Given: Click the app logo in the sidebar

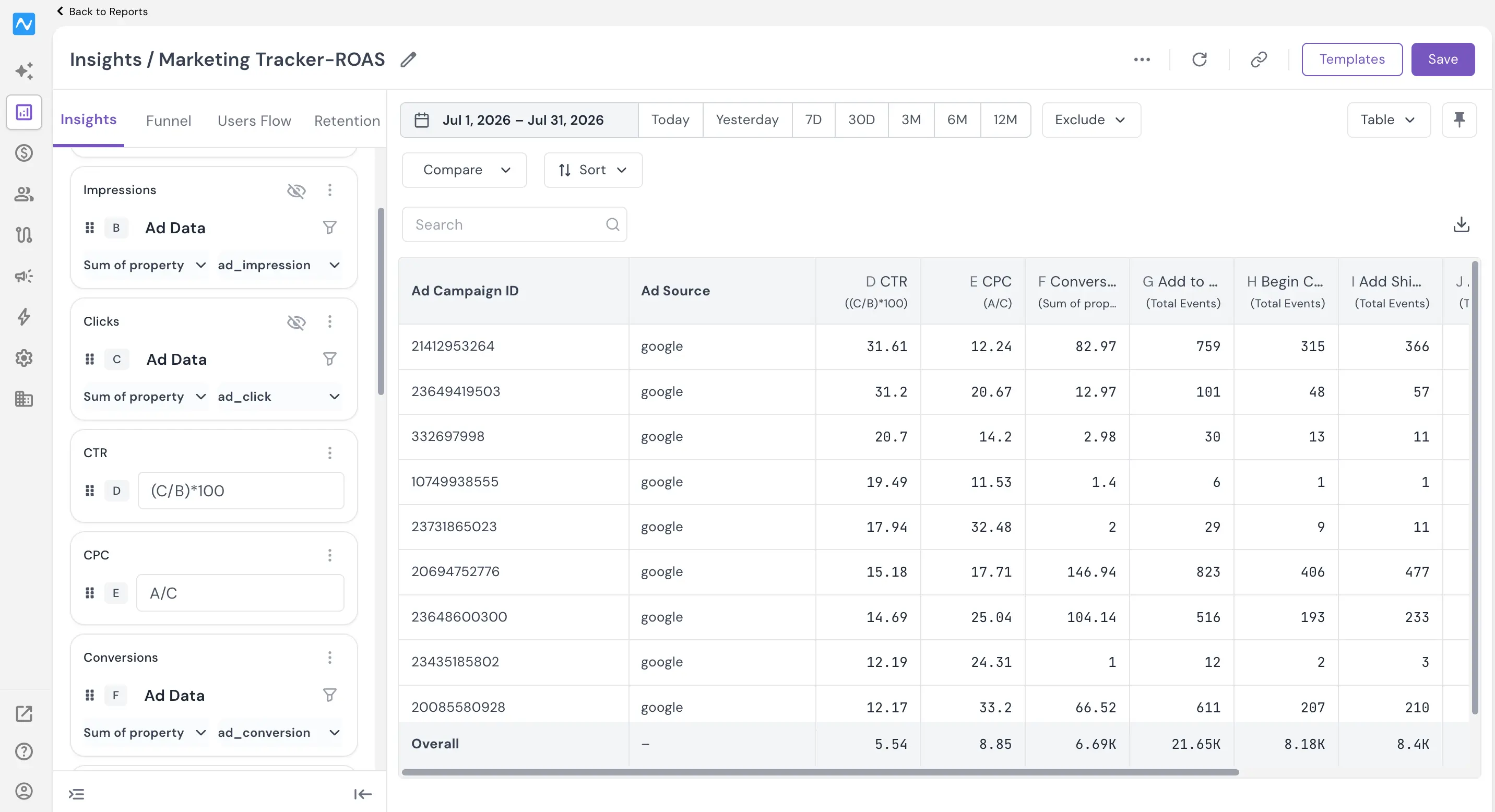Looking at the screenshot, I should pos(24,24).
